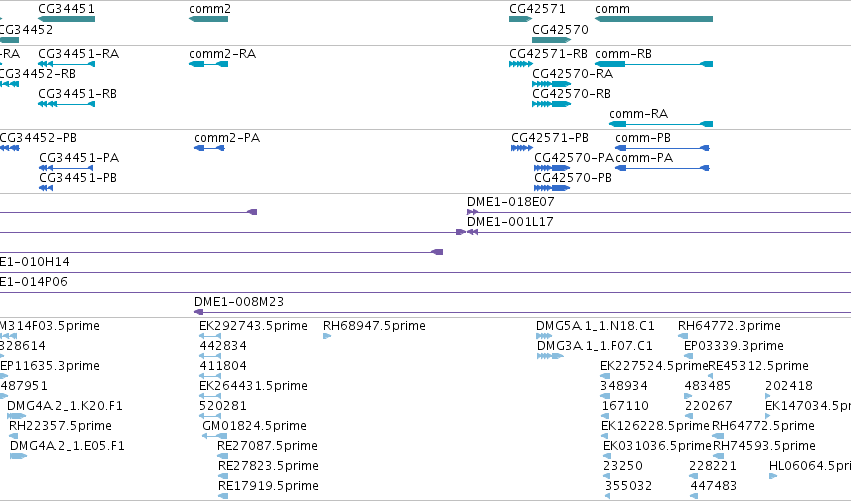This screenshot has height=501, width=851.
Task: Click the 483485 EST label
Action: tap(708, 386)
